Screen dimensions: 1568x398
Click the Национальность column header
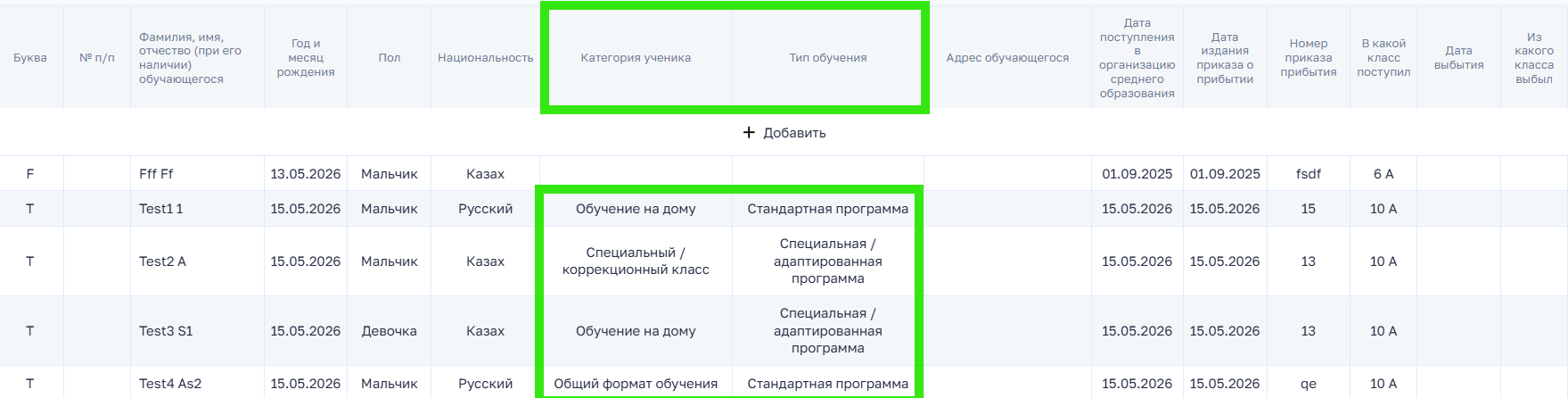pos(485,58)
